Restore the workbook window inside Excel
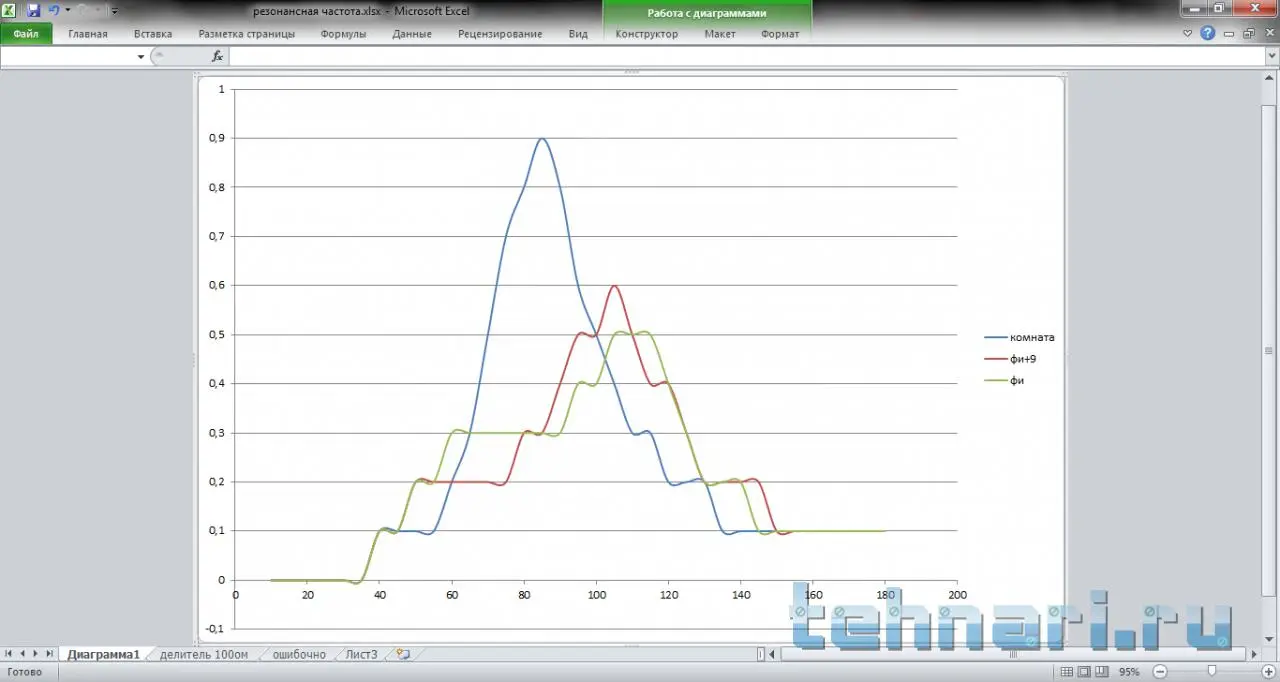Viewport: 1280px width, 682px height. pyautogui.click(x=1249, y=33)
